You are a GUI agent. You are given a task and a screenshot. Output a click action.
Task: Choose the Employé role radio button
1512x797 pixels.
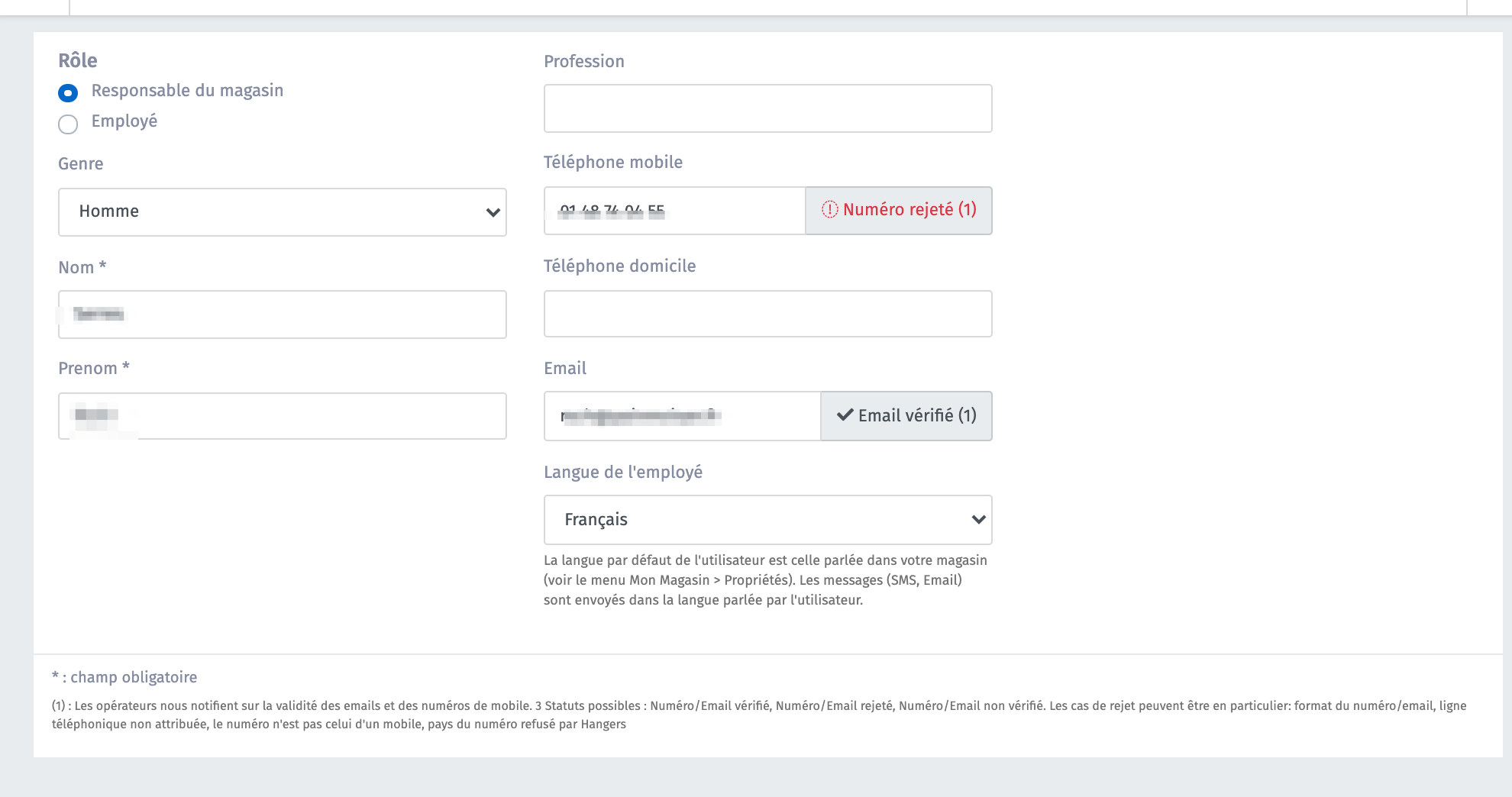(68, 124)
